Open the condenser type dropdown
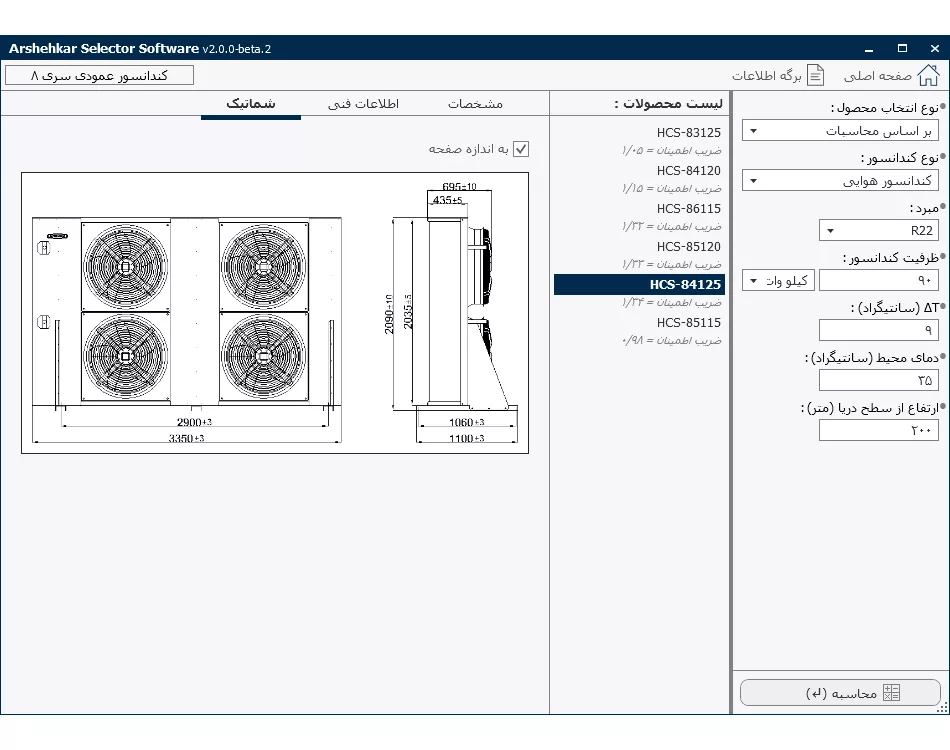The width and height of the screenshot is (950, 750). pyautogui.click(x=840, y=181)
